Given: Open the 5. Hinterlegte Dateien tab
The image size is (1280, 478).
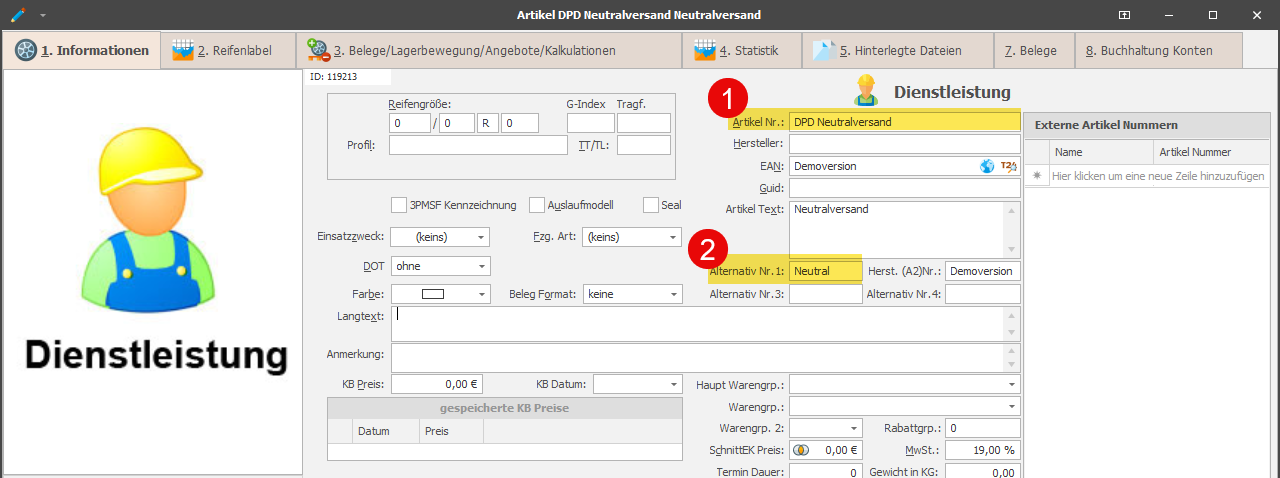Looking at the screenshot, I should pyautogui.click(x=900, y=50).
